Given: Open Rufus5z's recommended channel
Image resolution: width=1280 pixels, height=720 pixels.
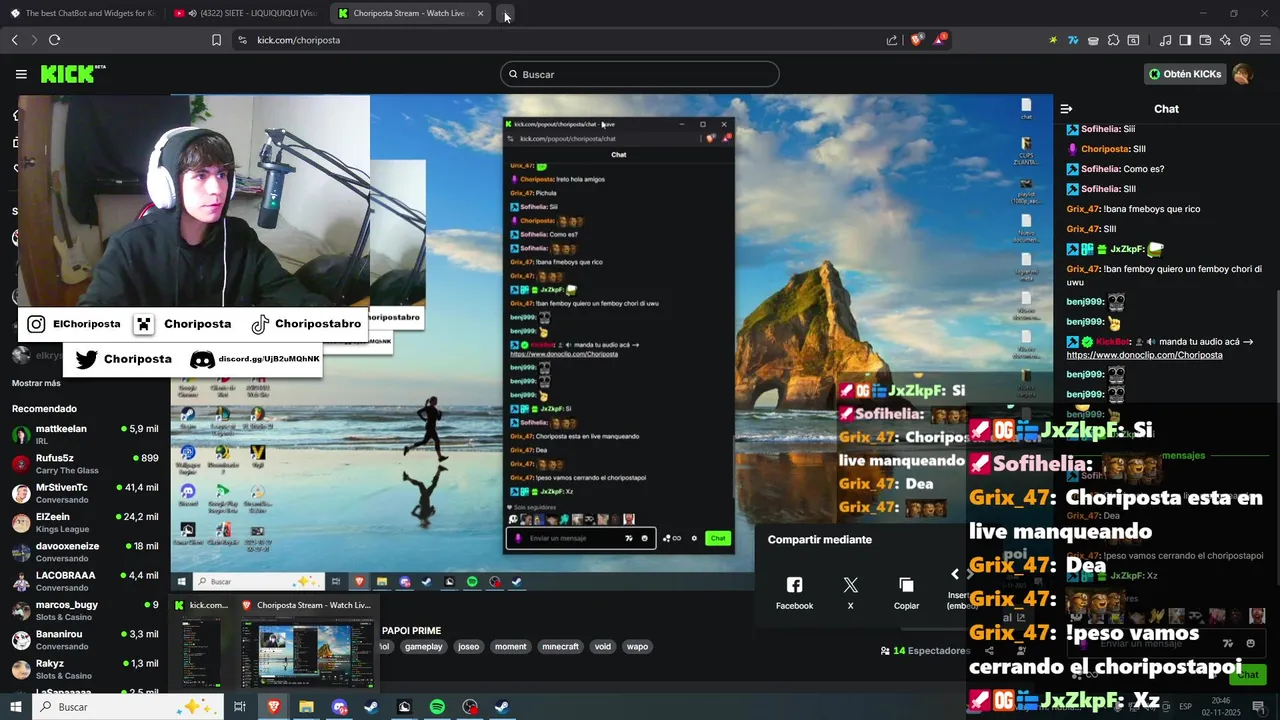Looking at the screenshot, I should point(85,464).
